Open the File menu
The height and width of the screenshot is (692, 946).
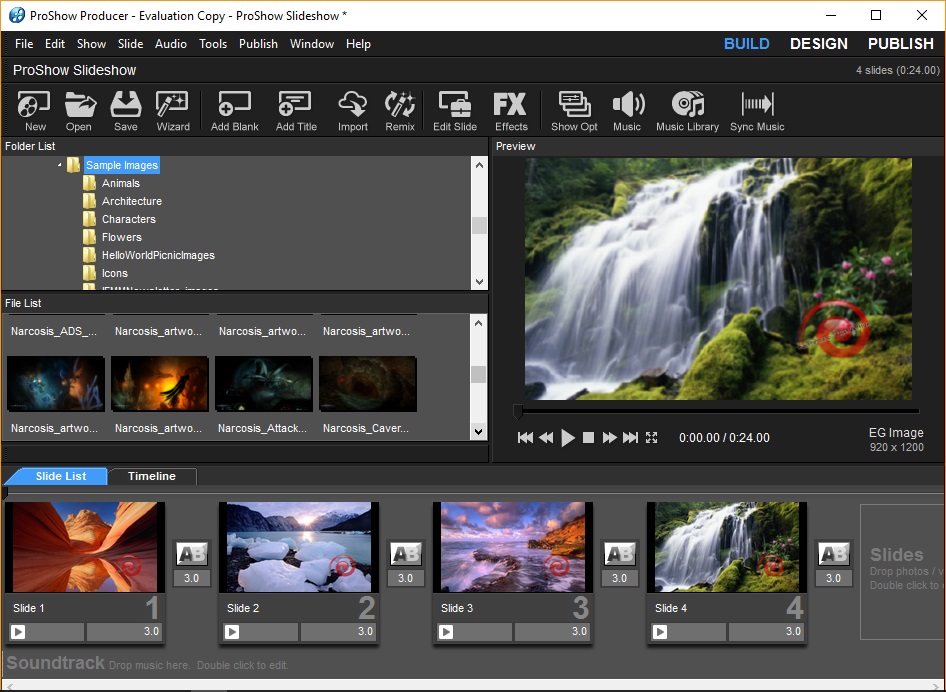click(24, 44)
